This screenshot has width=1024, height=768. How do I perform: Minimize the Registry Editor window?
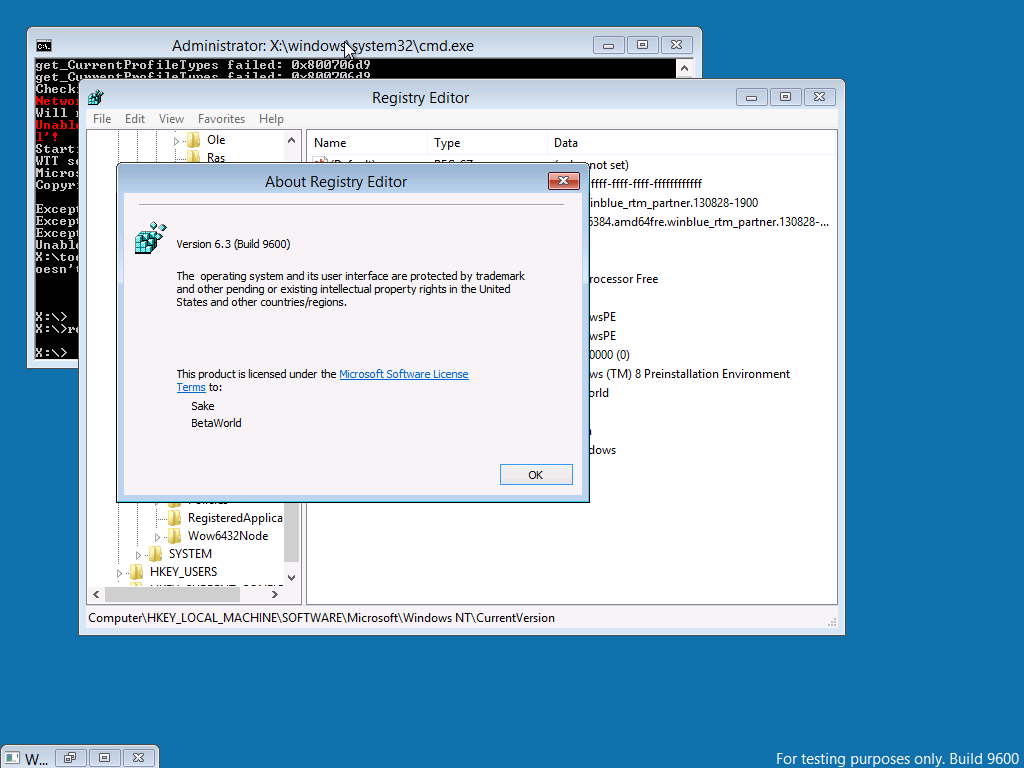[752, 97]
